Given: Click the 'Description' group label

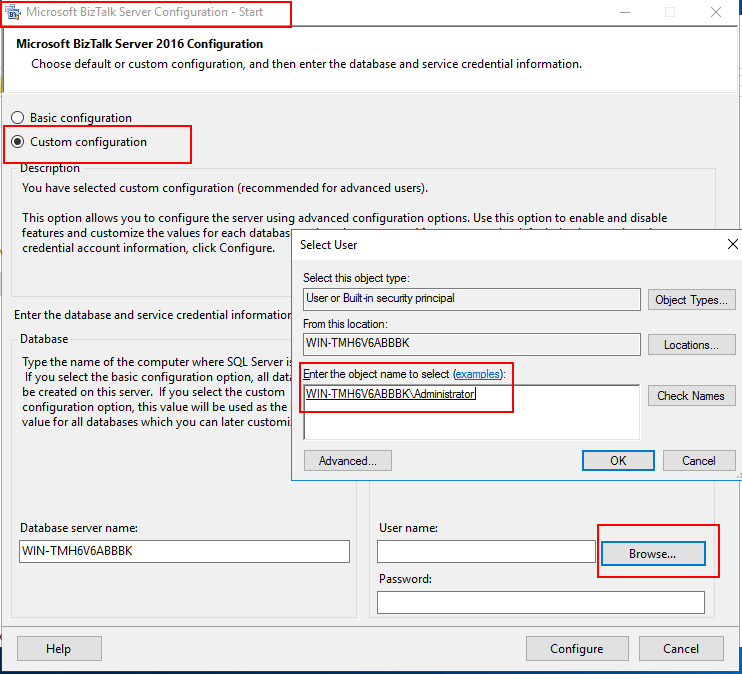Looking at the screenshot, I should [50, 168].
